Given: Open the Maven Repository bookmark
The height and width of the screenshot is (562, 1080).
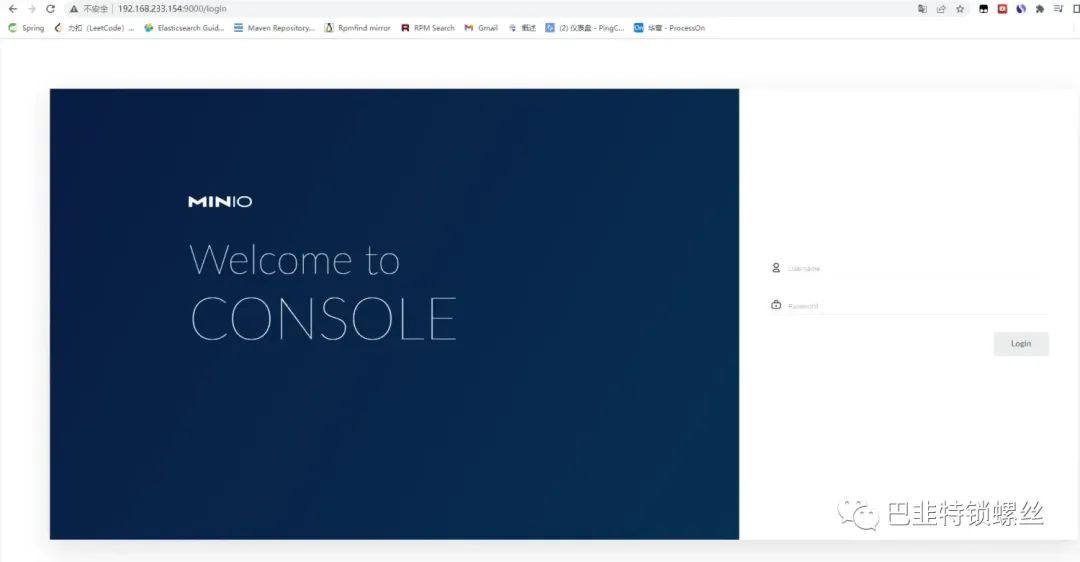Looking at the screenshot, I should pos(274,28).
